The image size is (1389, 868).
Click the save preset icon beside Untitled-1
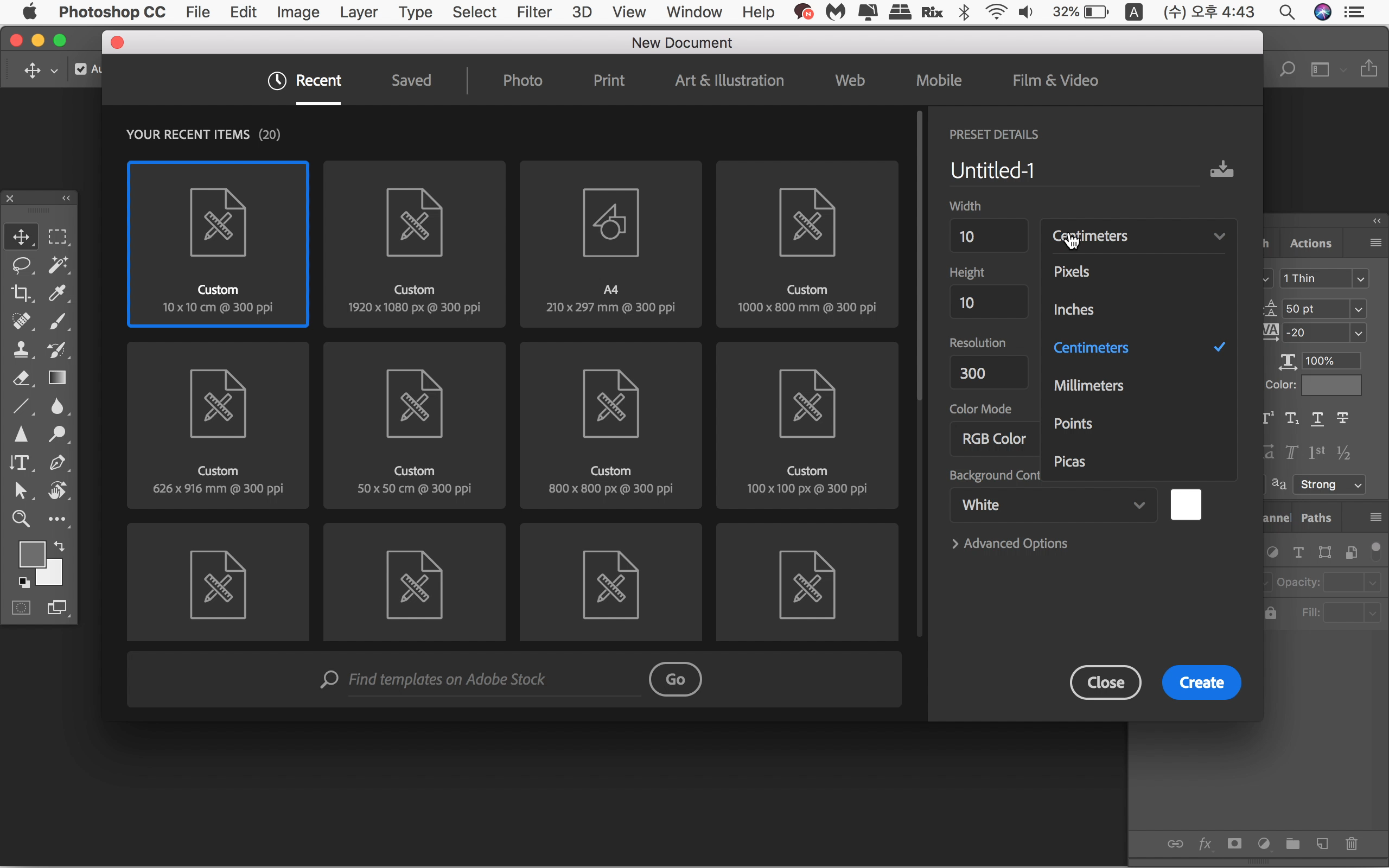(1221, 169)
